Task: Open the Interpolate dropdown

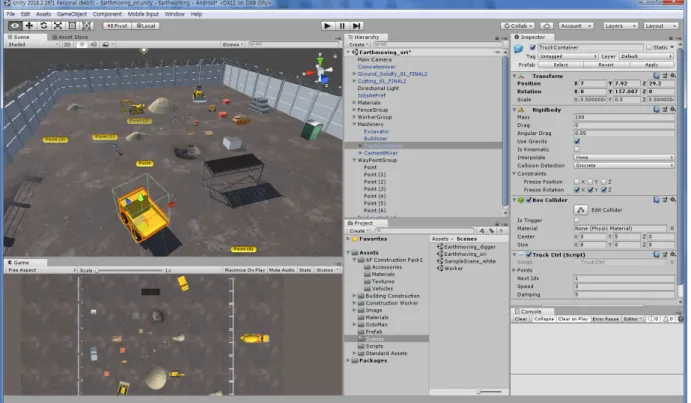Action: [x=624, y=157]
